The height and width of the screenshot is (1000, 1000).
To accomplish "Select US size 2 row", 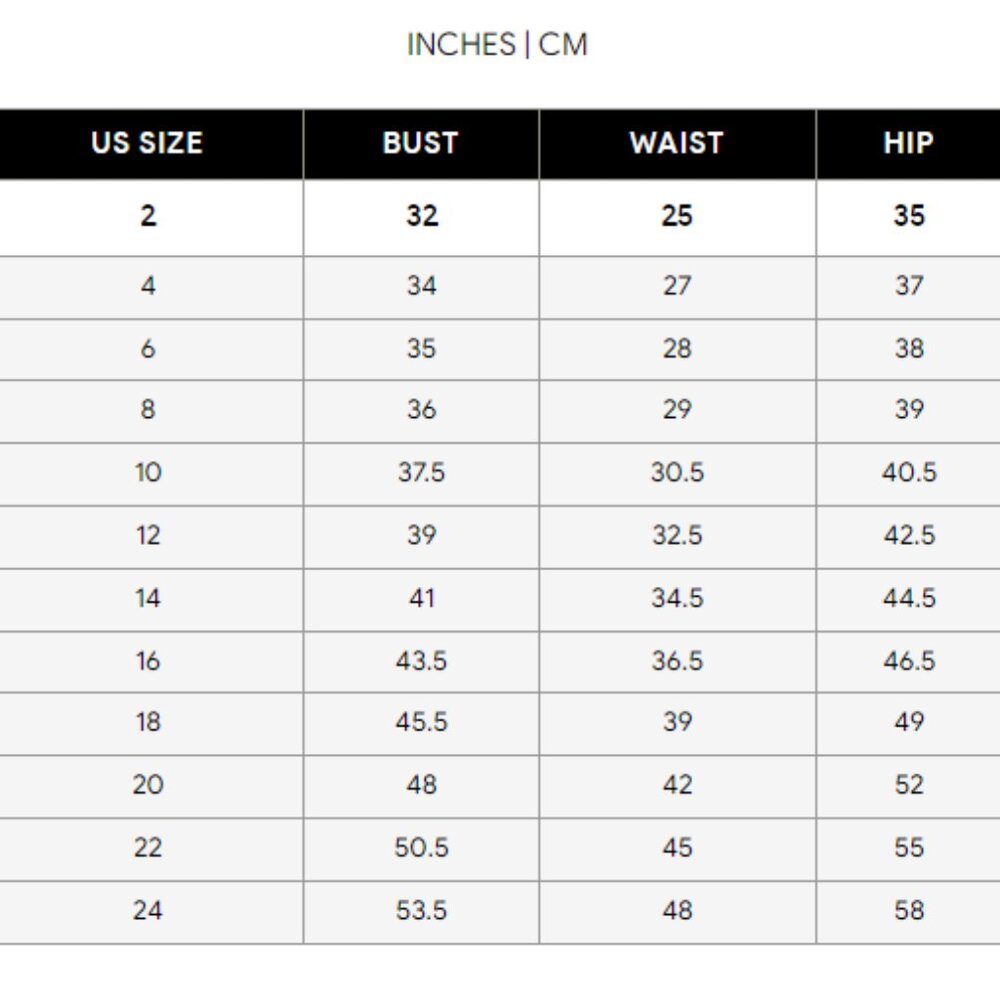I will [148, 216].
